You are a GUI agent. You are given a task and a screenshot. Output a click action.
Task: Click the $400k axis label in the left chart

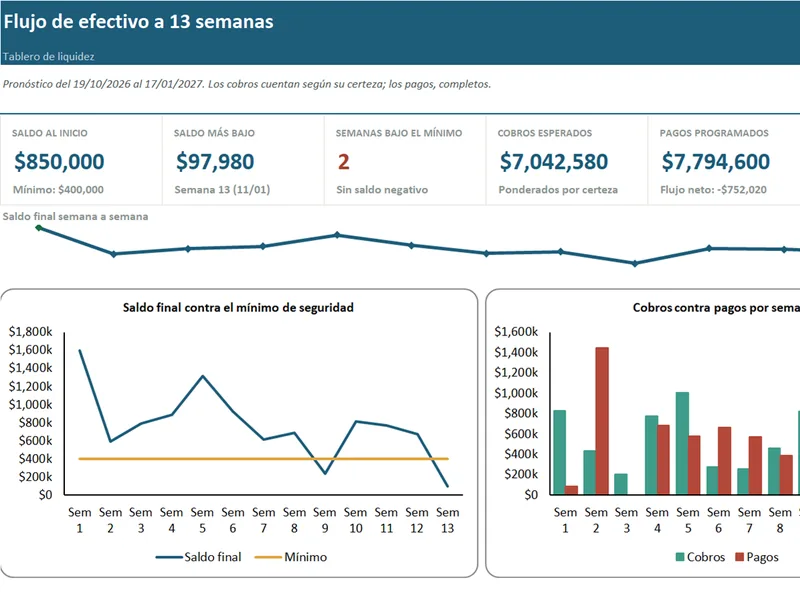[x=35, y=459]
